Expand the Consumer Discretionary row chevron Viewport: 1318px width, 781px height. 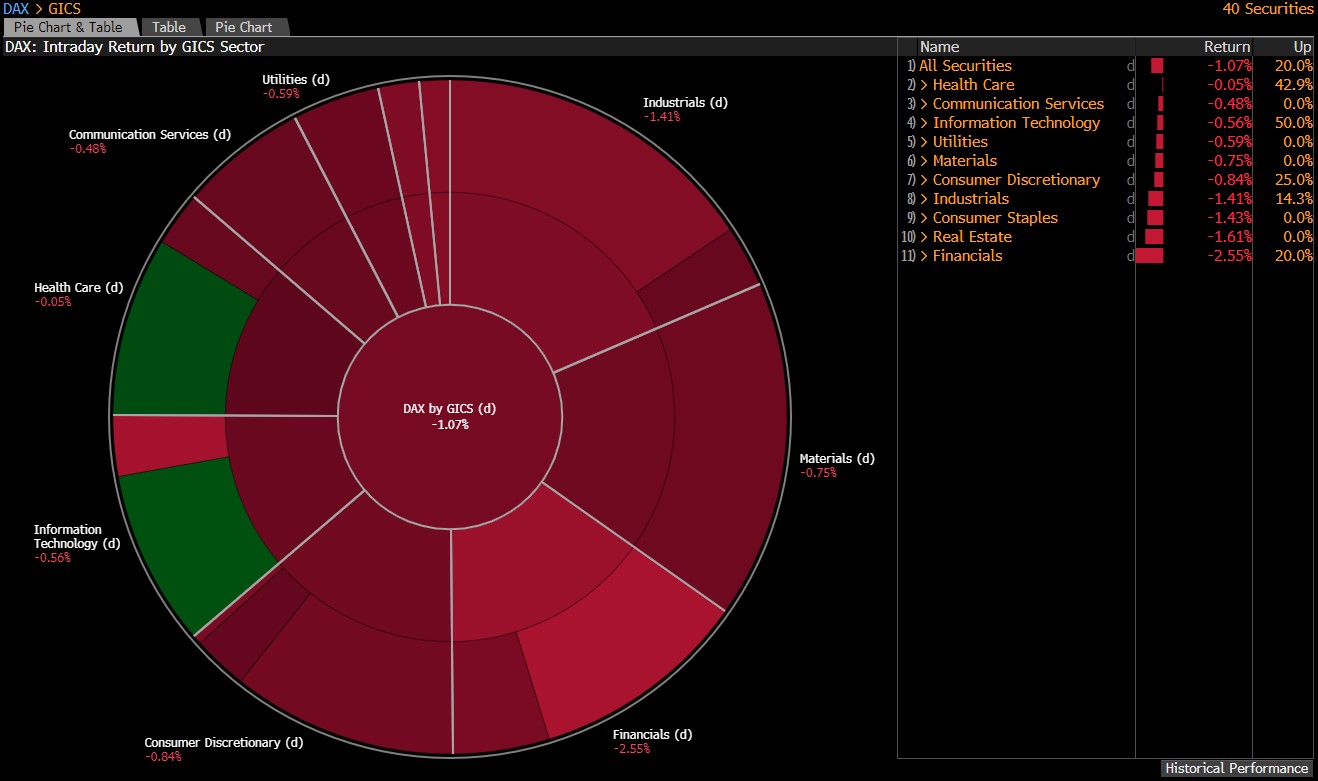click(x=924, y=180)
